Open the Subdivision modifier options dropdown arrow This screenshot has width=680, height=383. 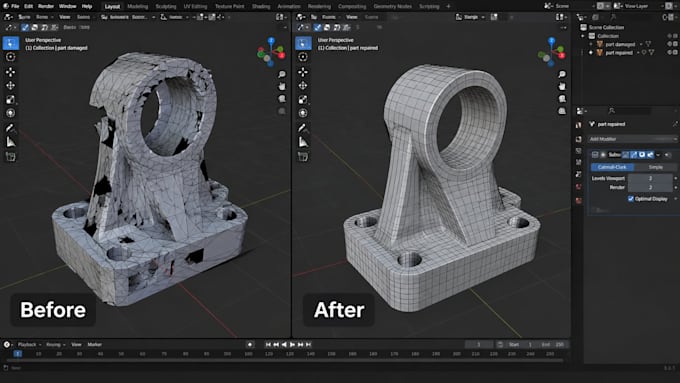(658, 155)
